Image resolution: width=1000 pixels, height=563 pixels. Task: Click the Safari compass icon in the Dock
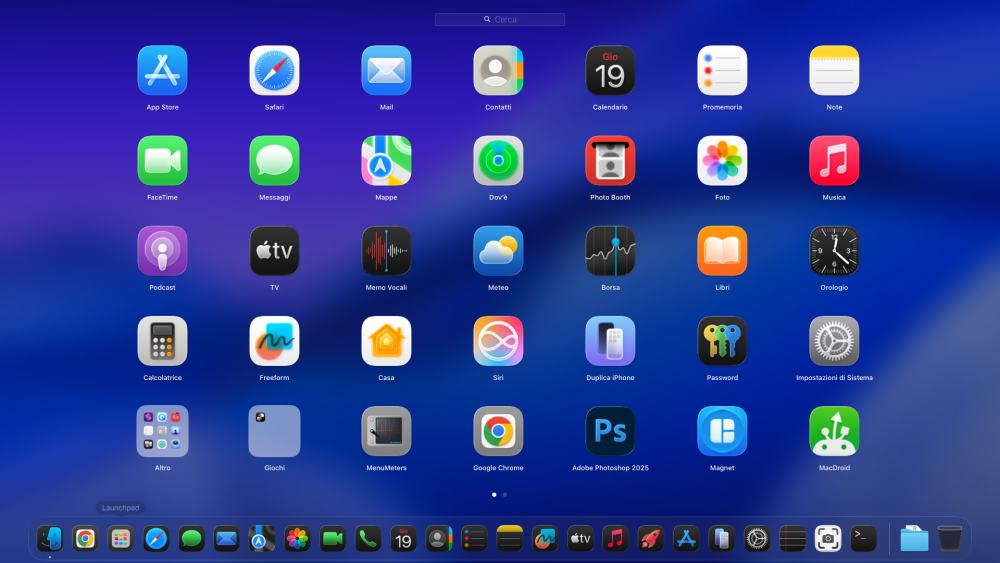(x=156, y=539)
